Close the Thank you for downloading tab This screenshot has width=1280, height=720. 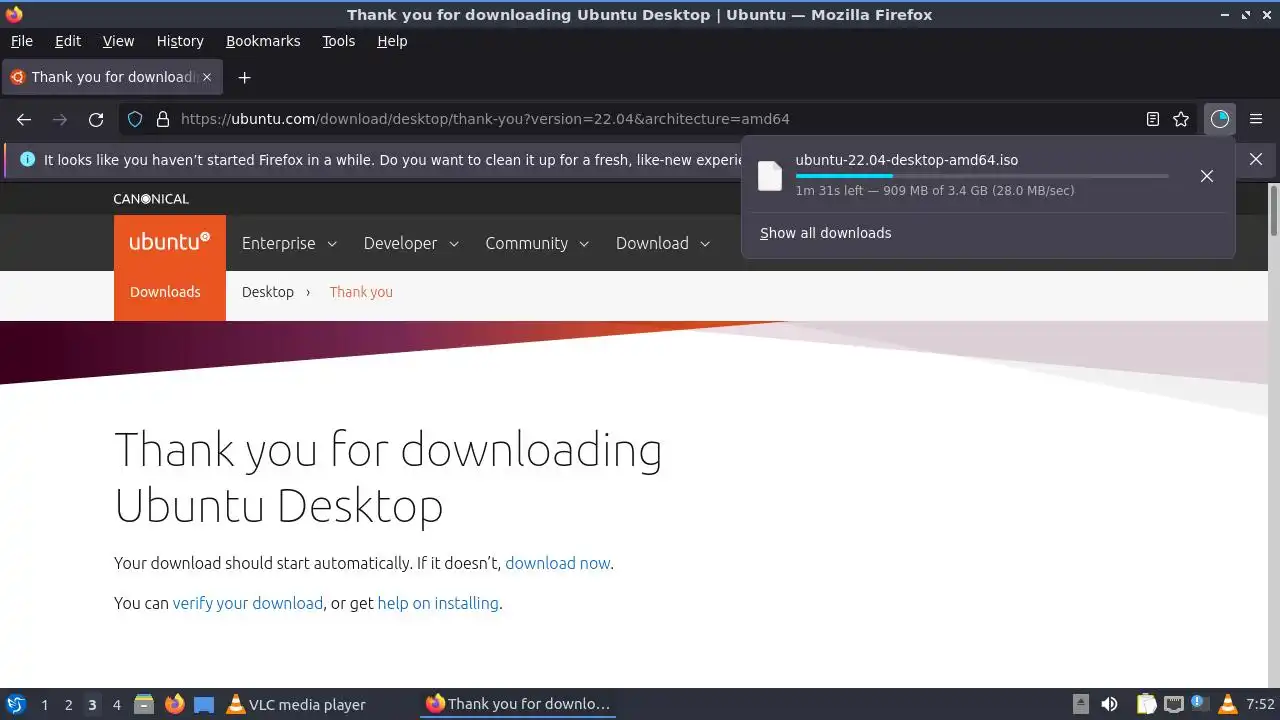tap(207, 77)
